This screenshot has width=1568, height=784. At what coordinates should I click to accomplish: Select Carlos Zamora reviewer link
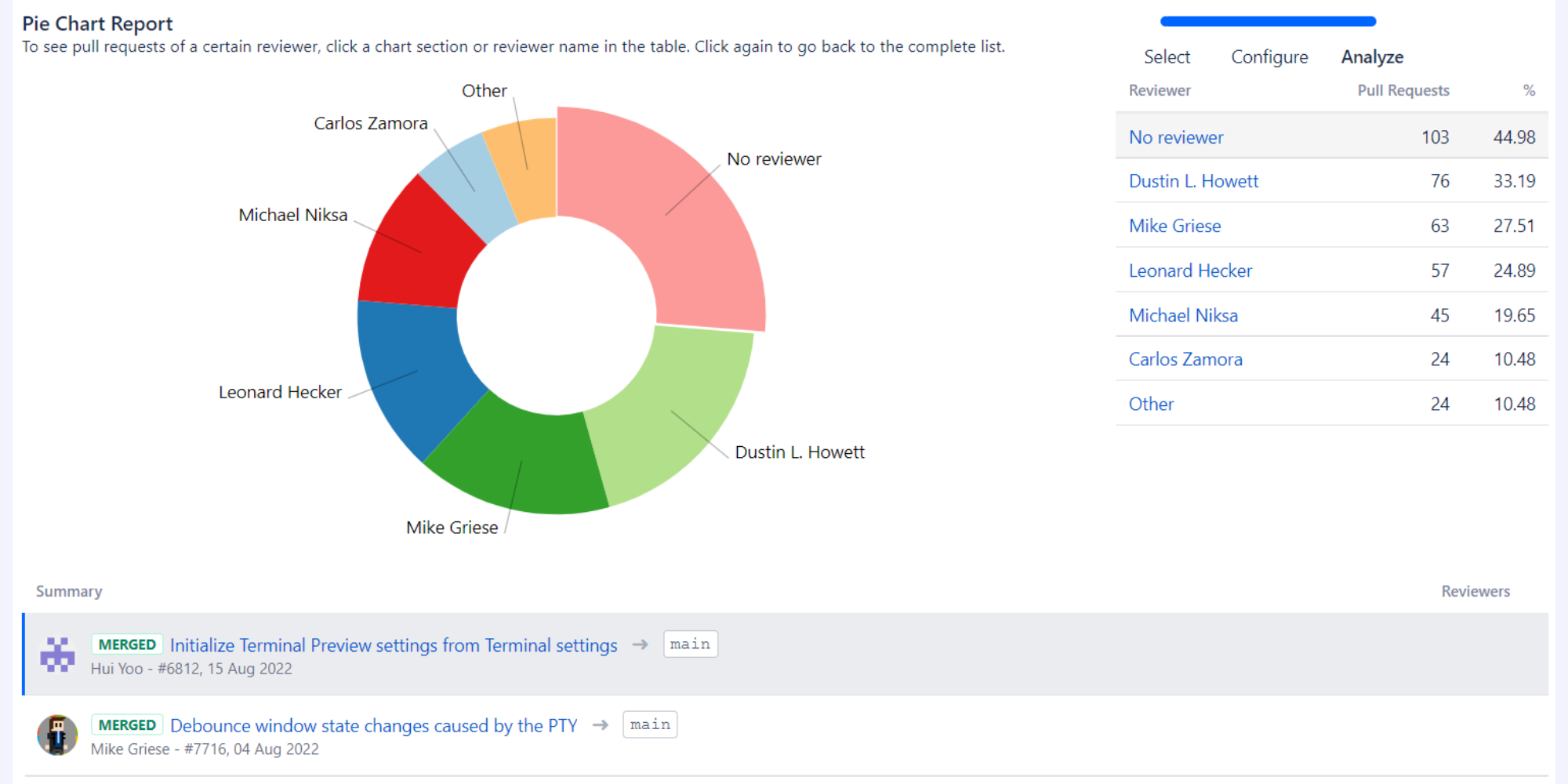[1185, 358]
